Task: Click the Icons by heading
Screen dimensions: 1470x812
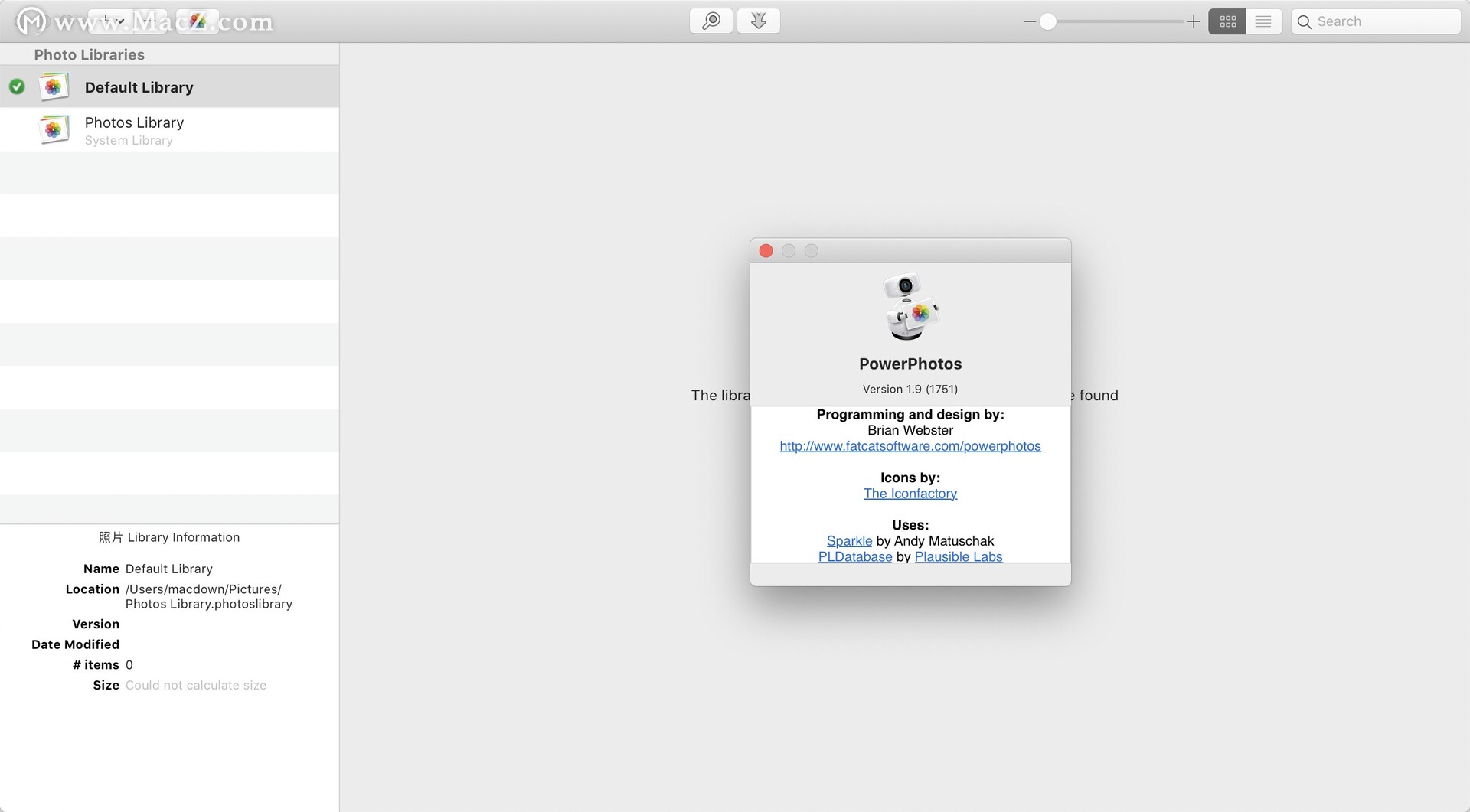Action: tap(910, 478)
